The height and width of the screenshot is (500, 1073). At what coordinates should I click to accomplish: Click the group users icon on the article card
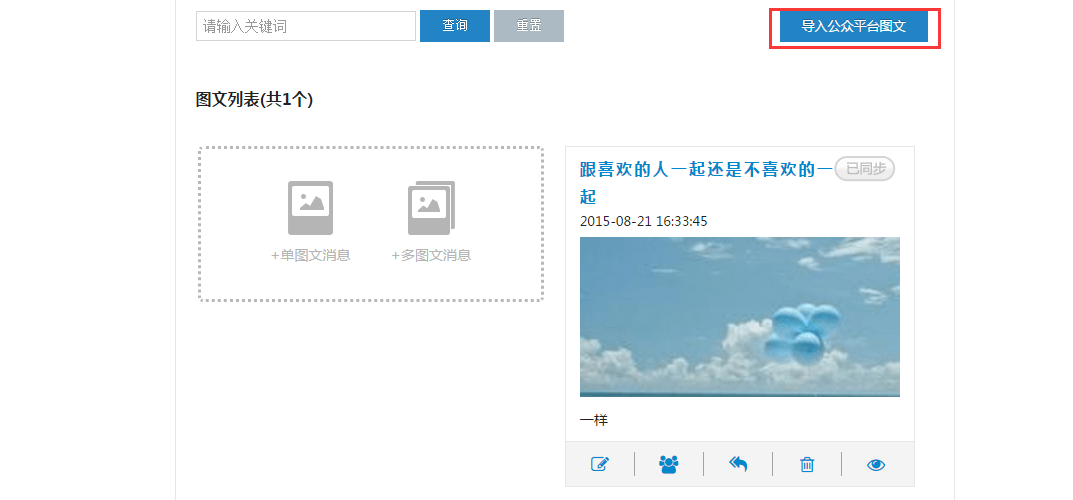[x=669, y=464]
